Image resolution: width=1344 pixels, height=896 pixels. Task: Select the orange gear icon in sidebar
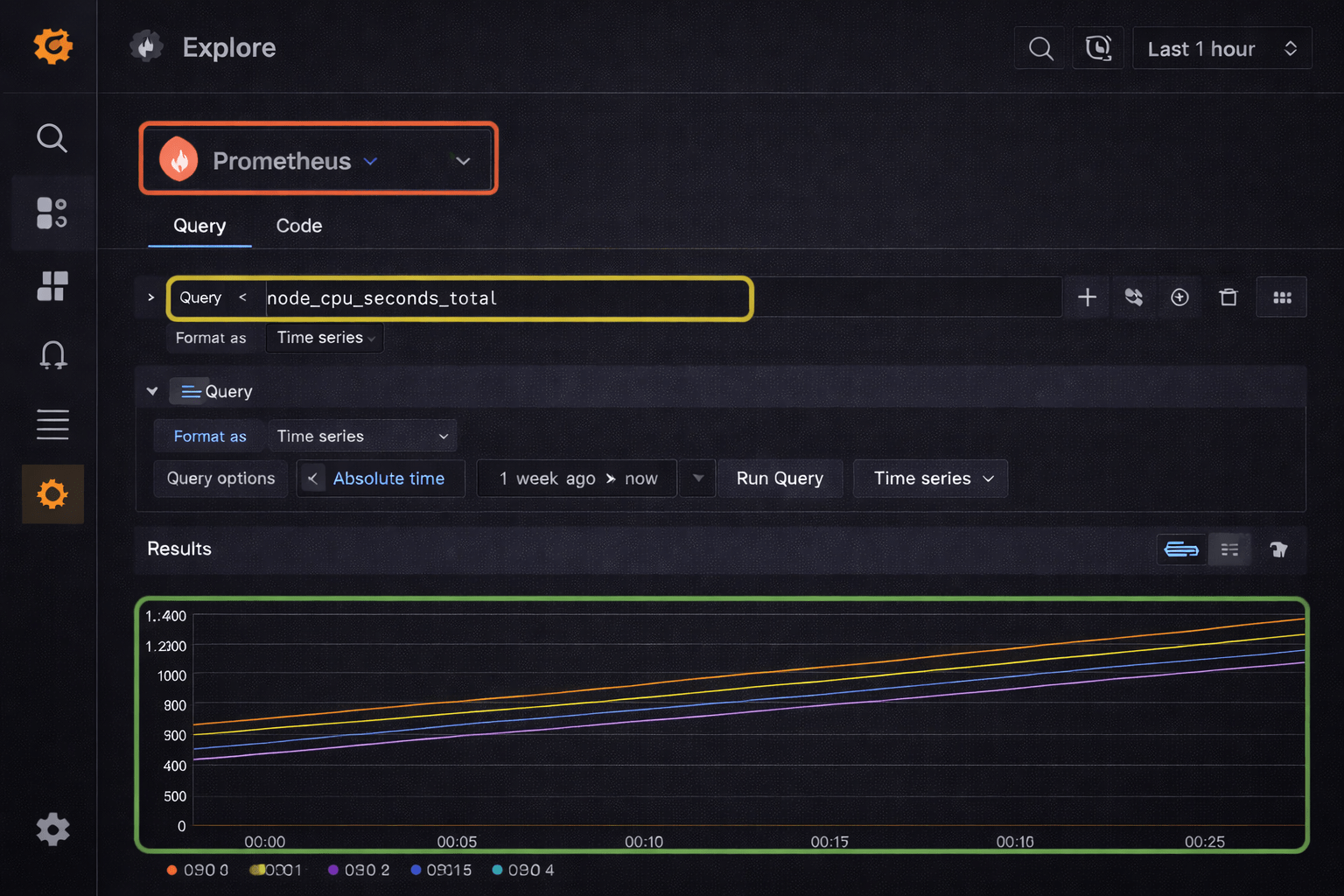click(x=52, y=494)
